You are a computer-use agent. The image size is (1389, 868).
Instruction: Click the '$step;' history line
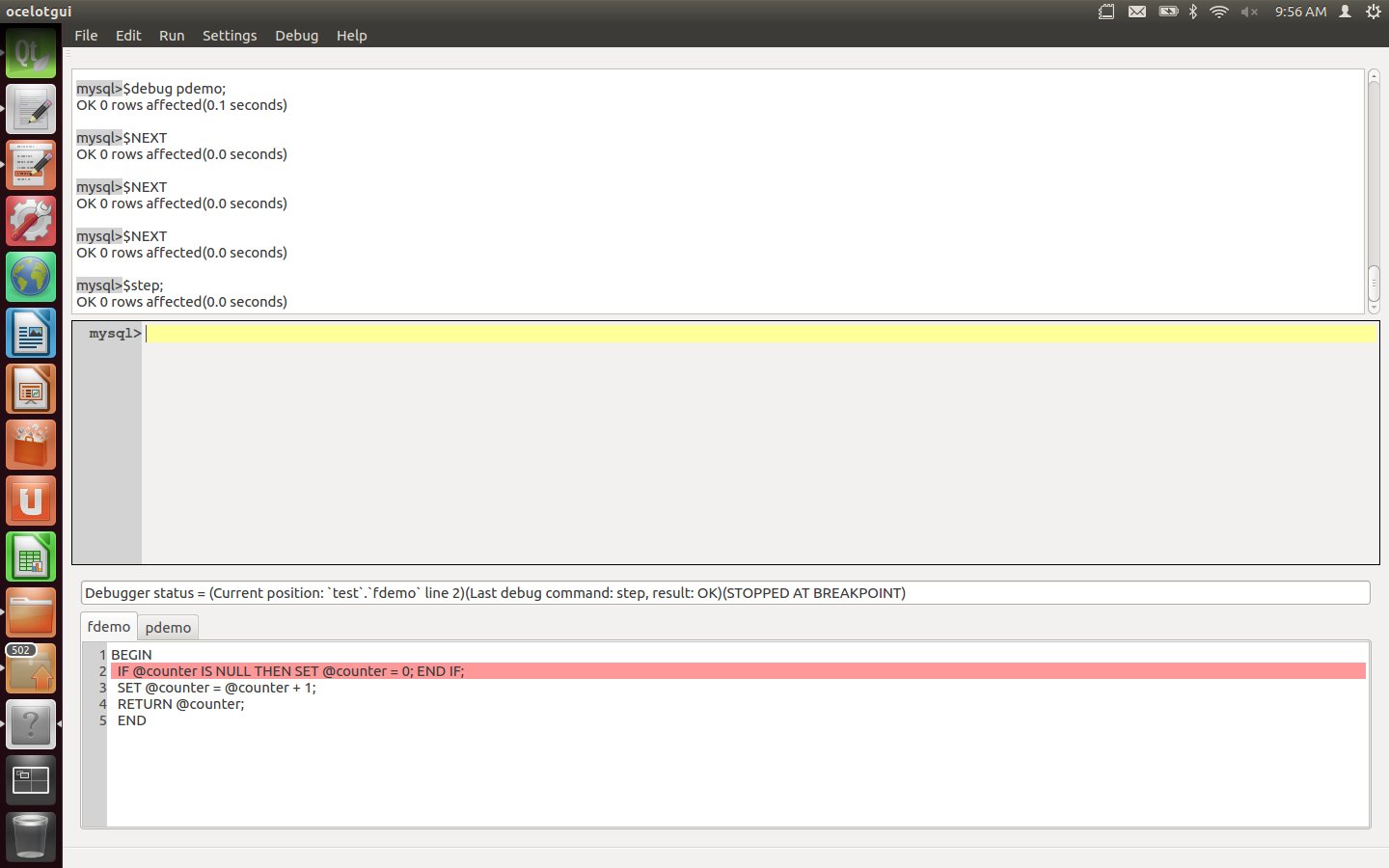pos(143,285)
